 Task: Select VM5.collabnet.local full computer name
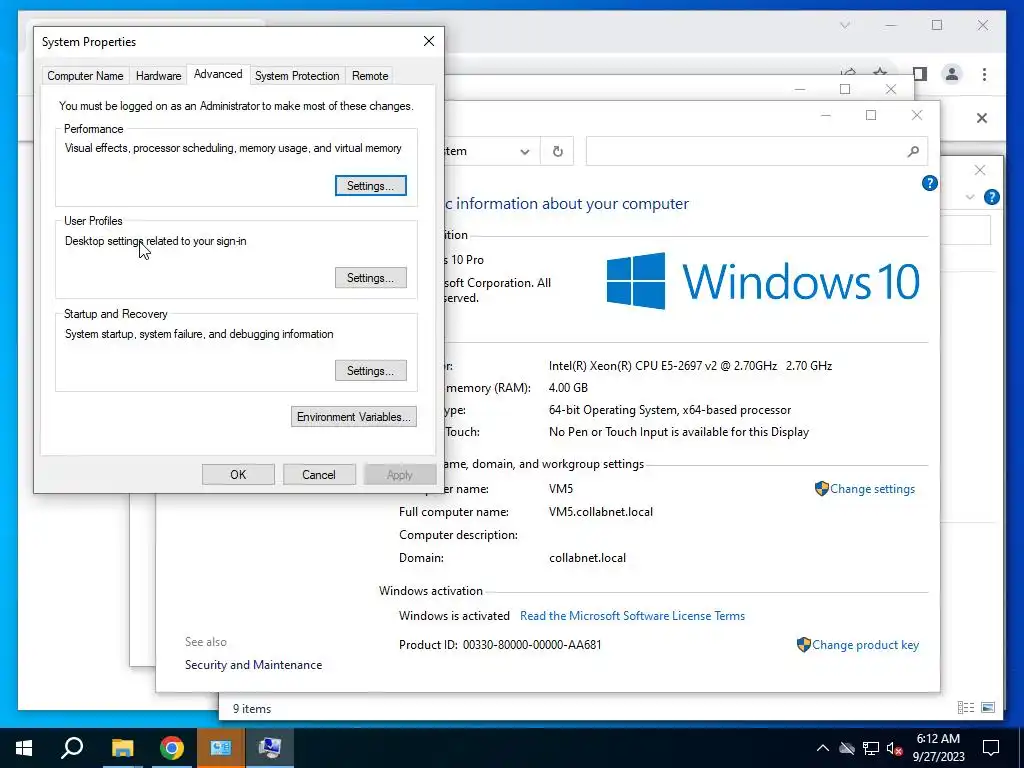click(601, 512)
